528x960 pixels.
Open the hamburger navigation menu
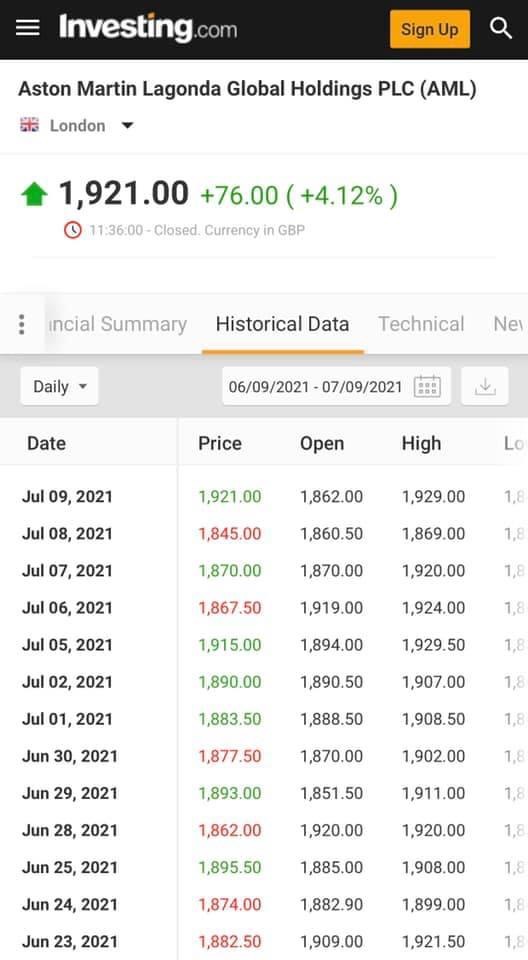pyautogui.click(x=28, y=28)
